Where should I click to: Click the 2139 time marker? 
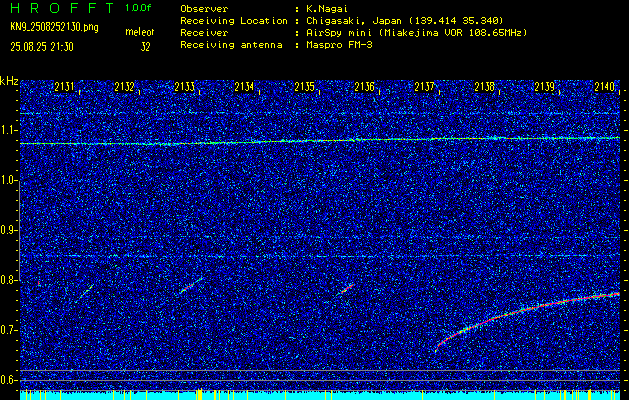coord(544,87)
